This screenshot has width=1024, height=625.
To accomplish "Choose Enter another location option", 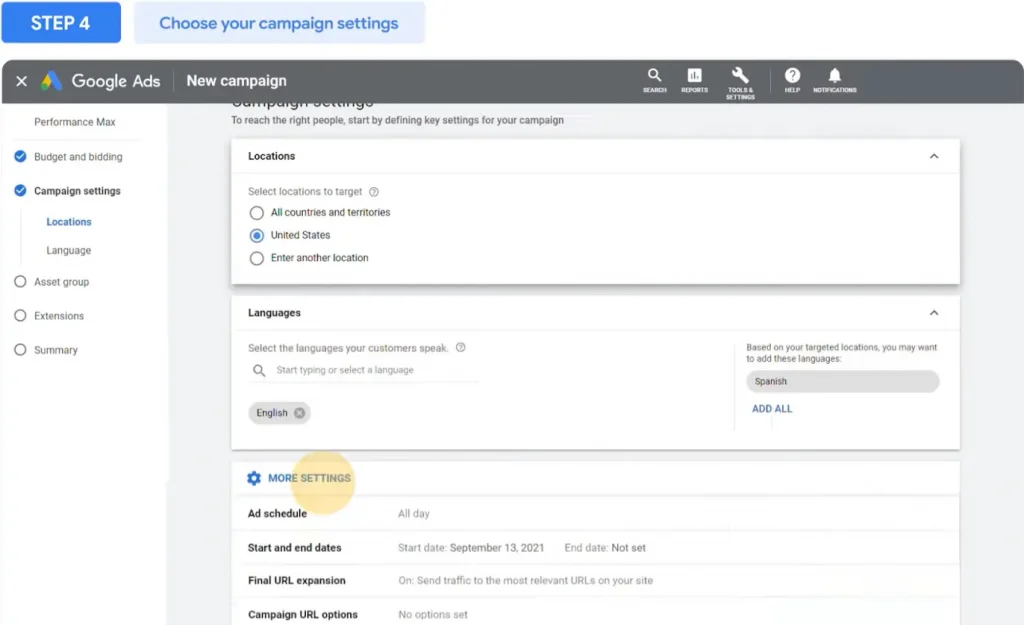I will (x=257, y=258).
